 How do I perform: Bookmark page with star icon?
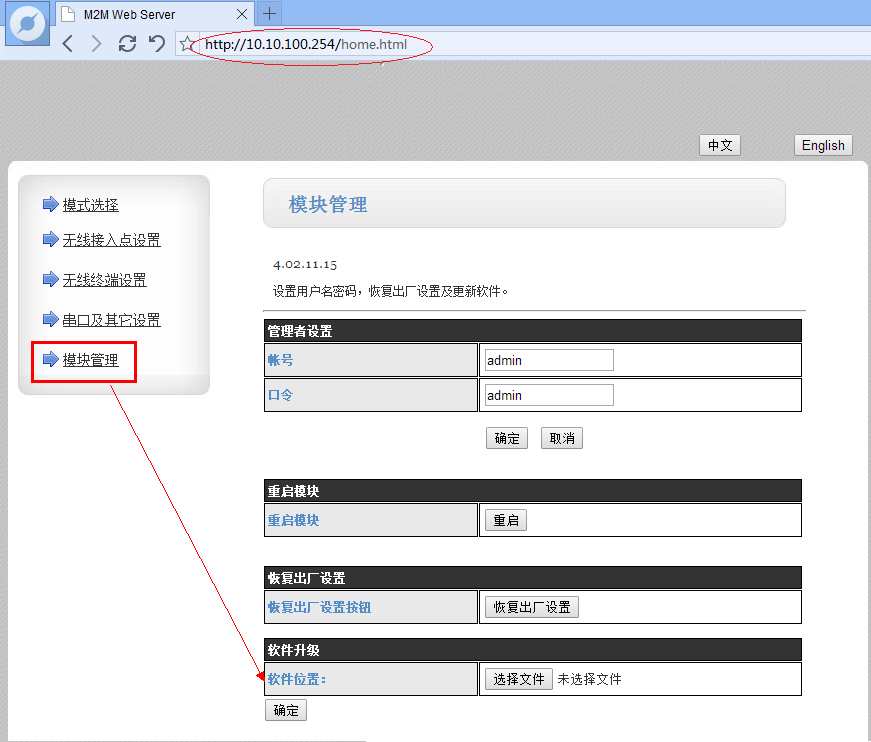185,44
